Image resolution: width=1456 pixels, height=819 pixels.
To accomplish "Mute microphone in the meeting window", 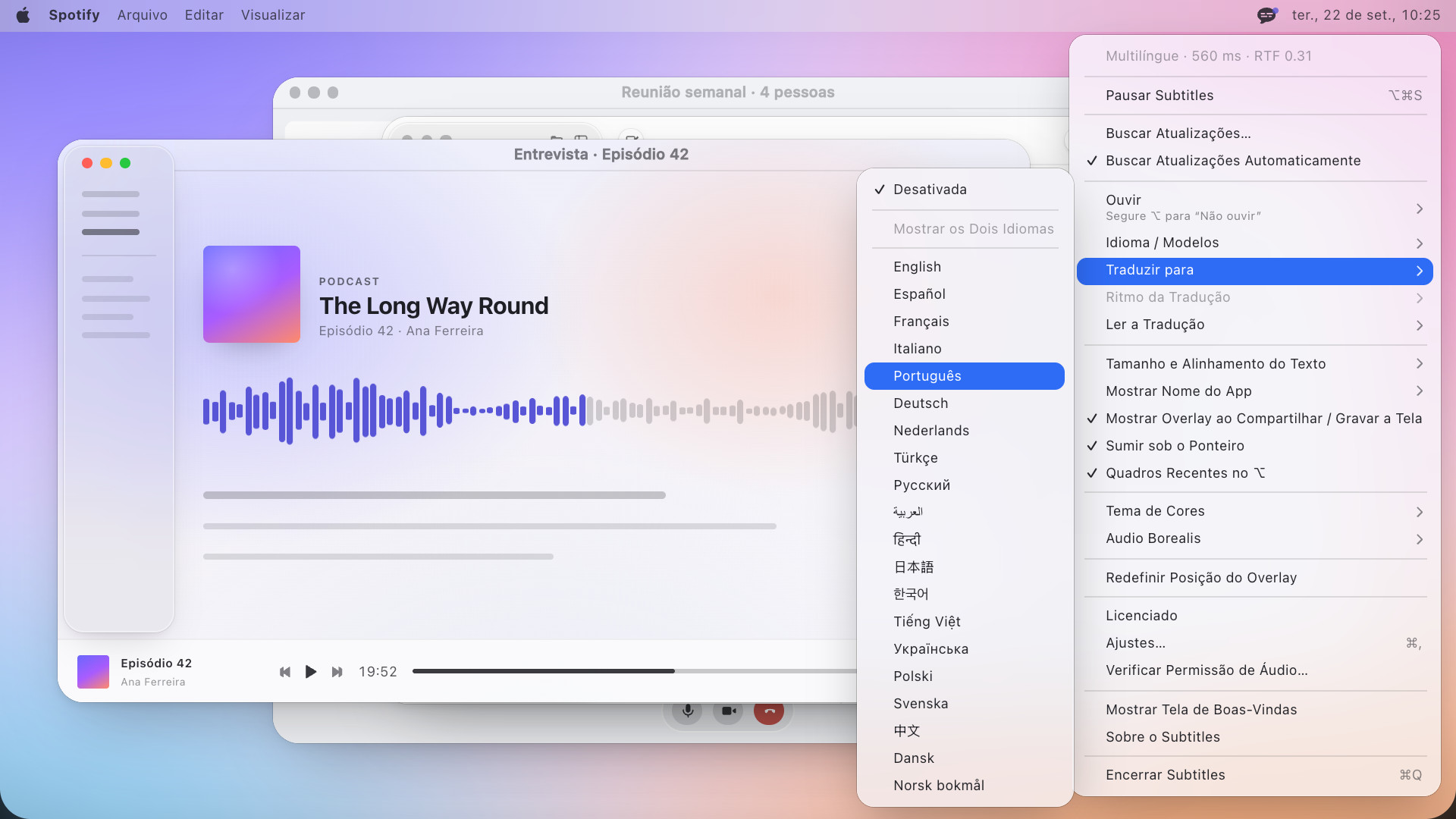I will click(687, 711).
